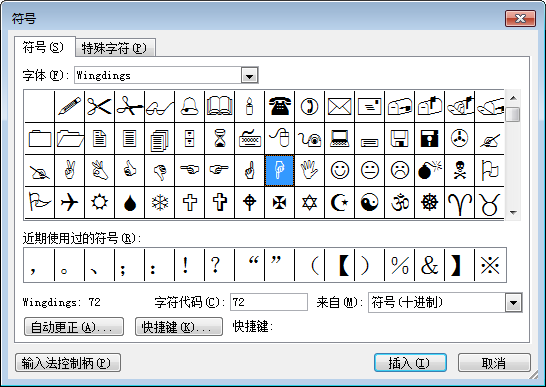Viewport: 546px width, 387px height.
Task: Select the pencil symbol
Action: [70, 106]
